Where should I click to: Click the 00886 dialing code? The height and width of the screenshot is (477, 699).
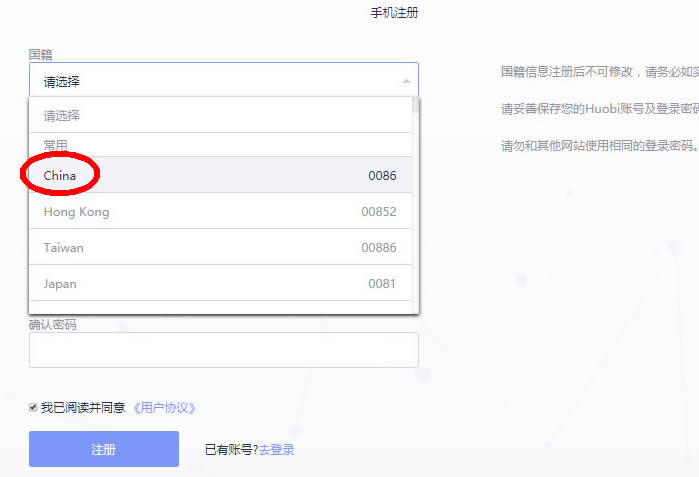point(379,247)
